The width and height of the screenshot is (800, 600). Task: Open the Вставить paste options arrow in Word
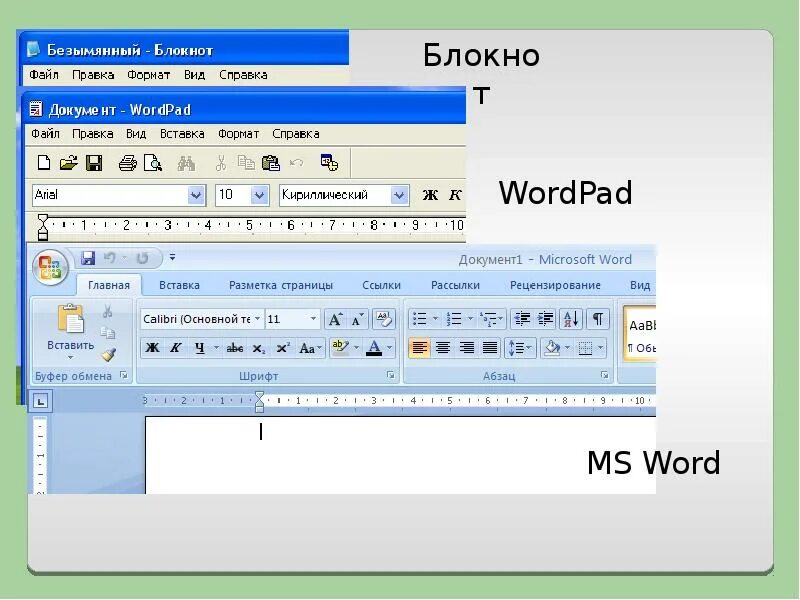pos(70,358)
